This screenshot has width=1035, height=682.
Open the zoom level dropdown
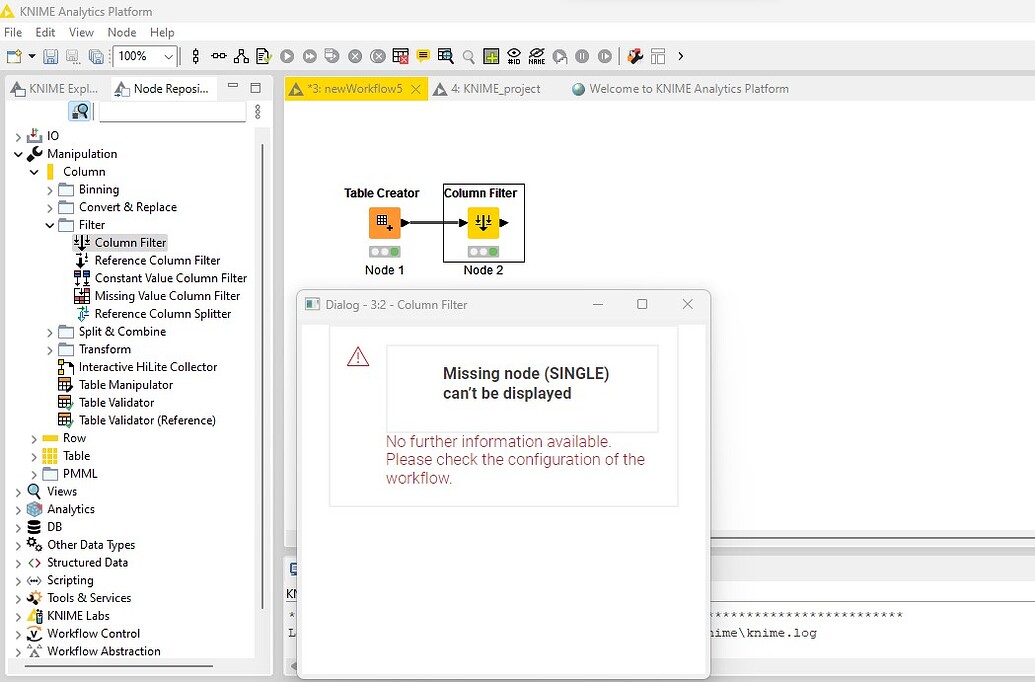click(170, 57)
